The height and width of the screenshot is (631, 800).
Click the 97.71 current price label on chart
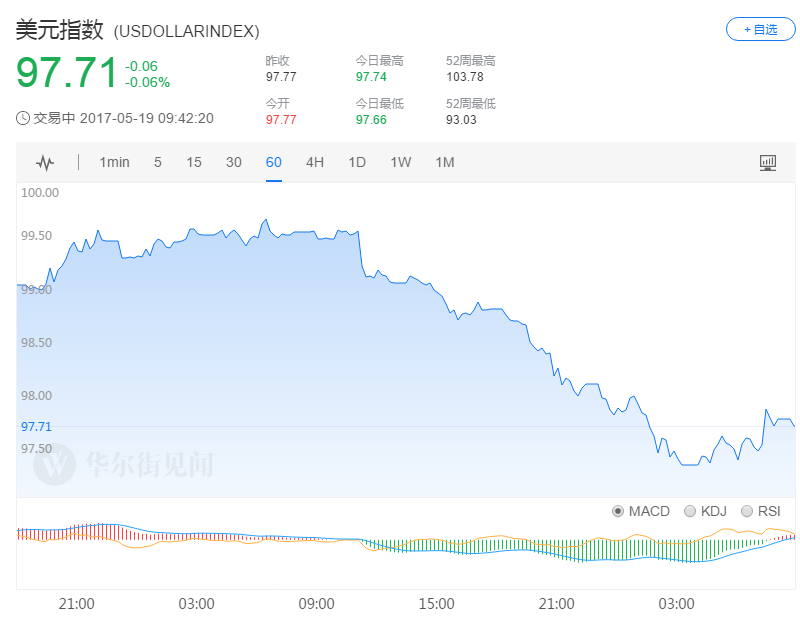35,426
